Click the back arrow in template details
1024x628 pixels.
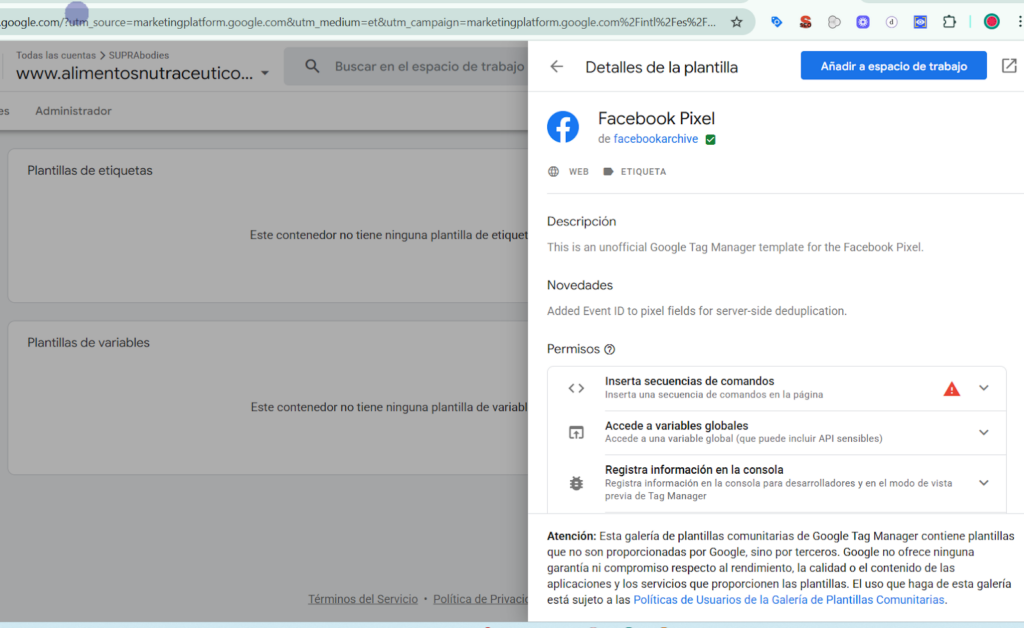[557, 67]
